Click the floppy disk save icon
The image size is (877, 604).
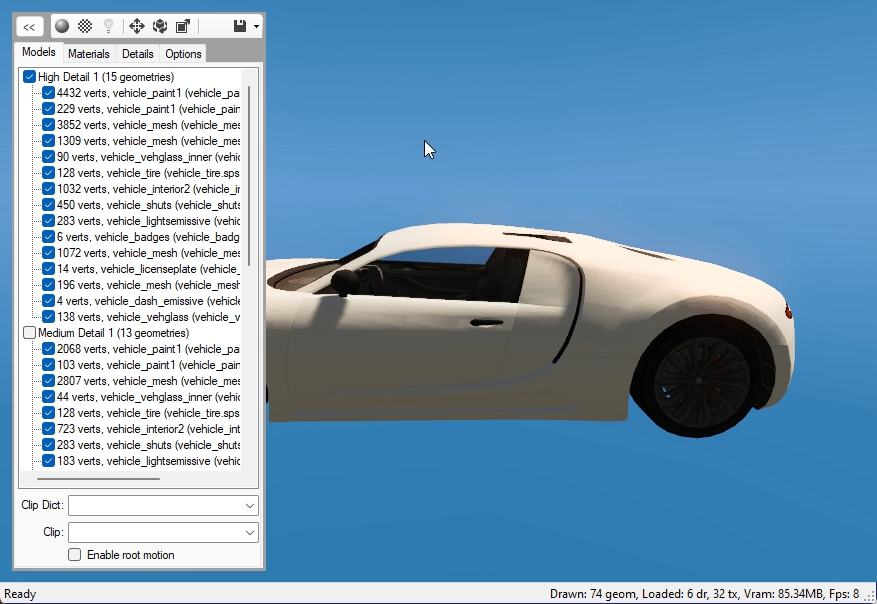click(240, 26)
